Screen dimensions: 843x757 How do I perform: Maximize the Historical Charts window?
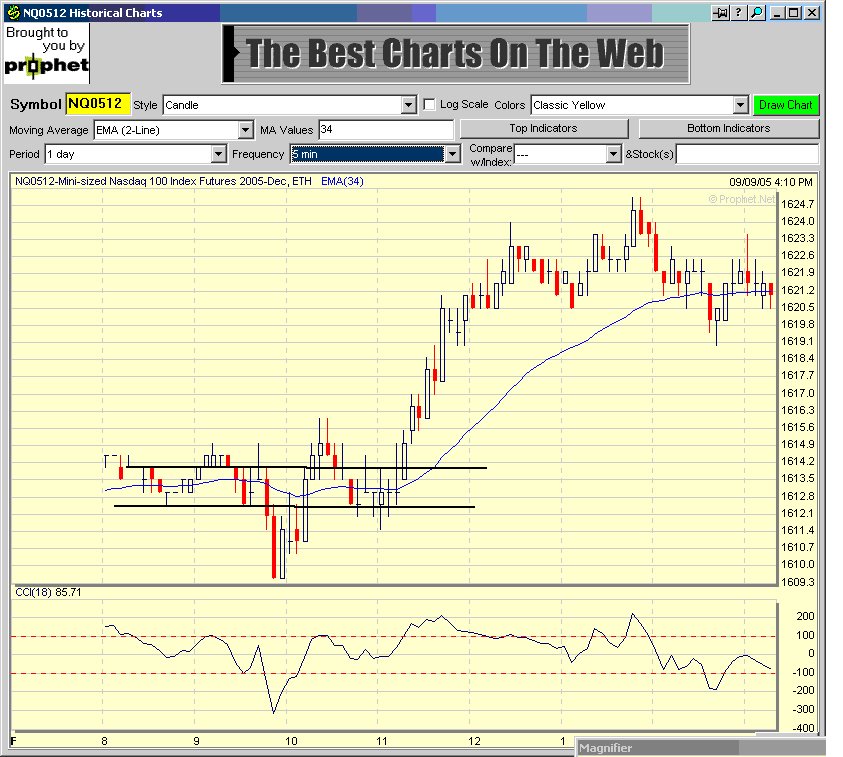tap(794, 13)
